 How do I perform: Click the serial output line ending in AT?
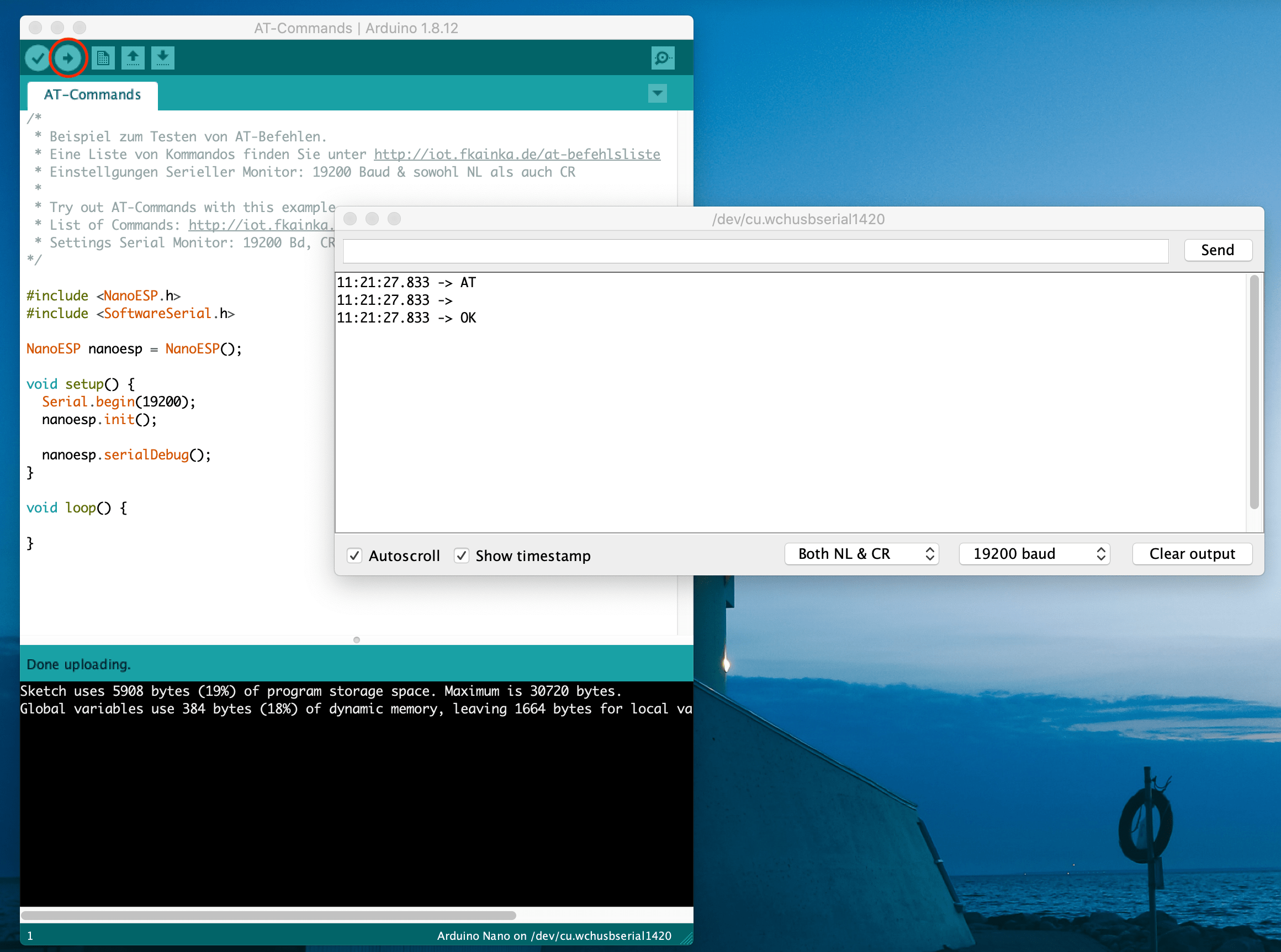click(406, 282)
